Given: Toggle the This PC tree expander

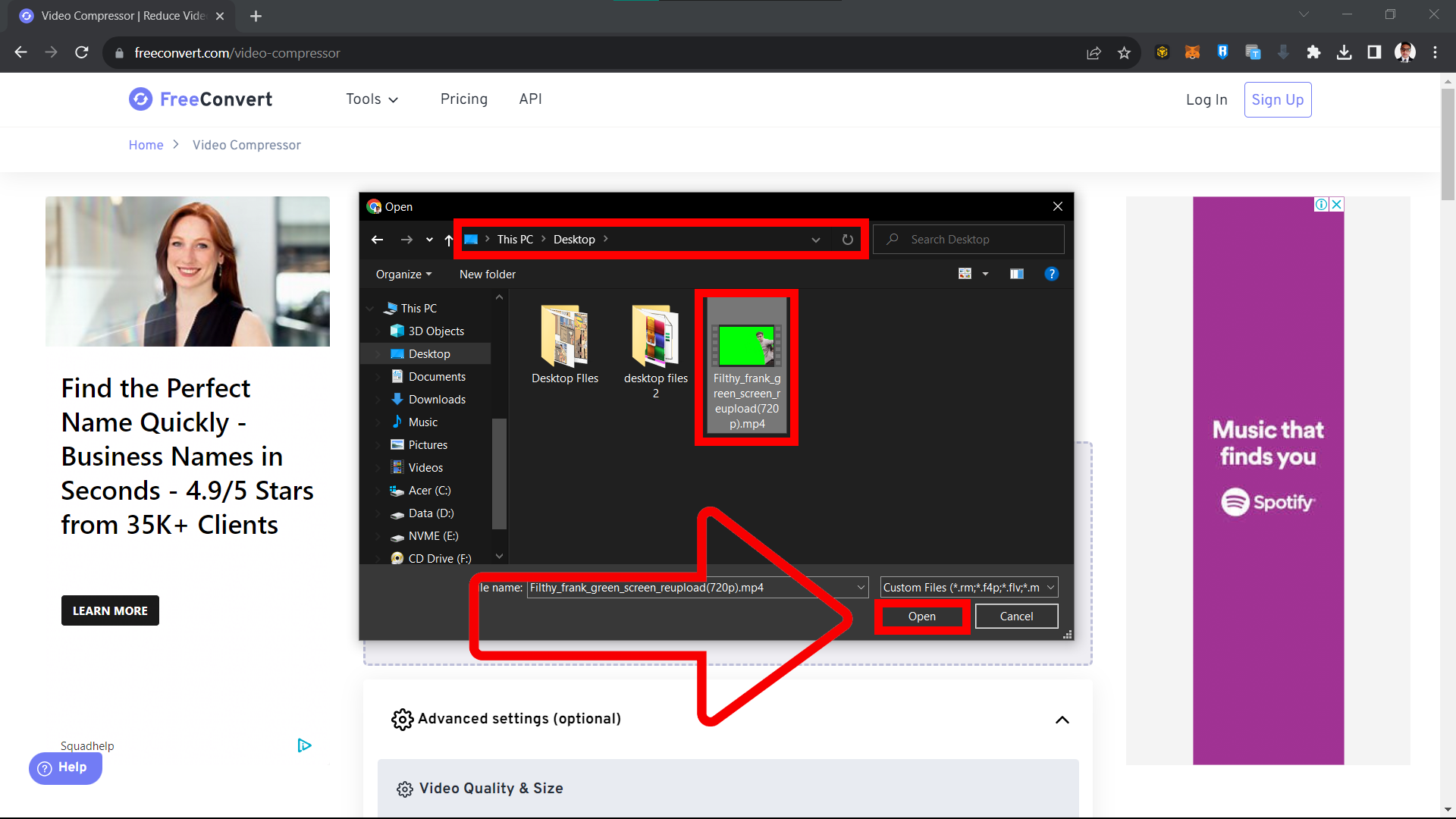Looking at the screenshot, I should coord(369,308).
